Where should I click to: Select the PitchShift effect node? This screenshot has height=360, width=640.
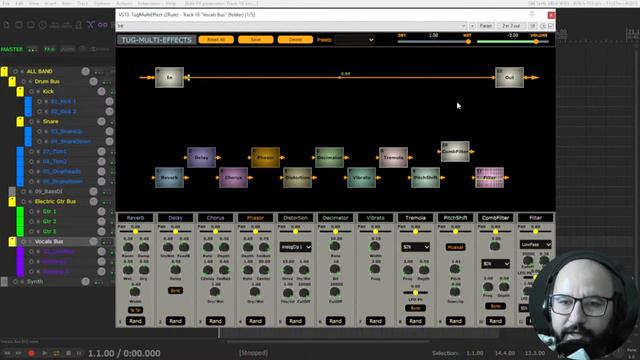coord(425,178)
